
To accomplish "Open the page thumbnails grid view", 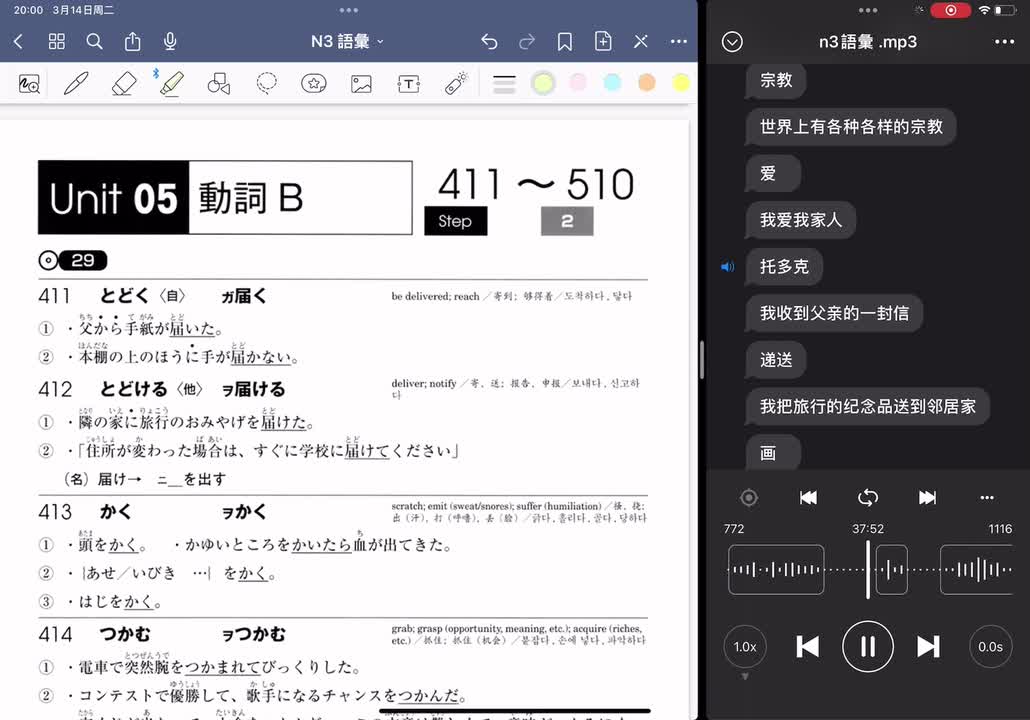I will (x=56, y=42).
